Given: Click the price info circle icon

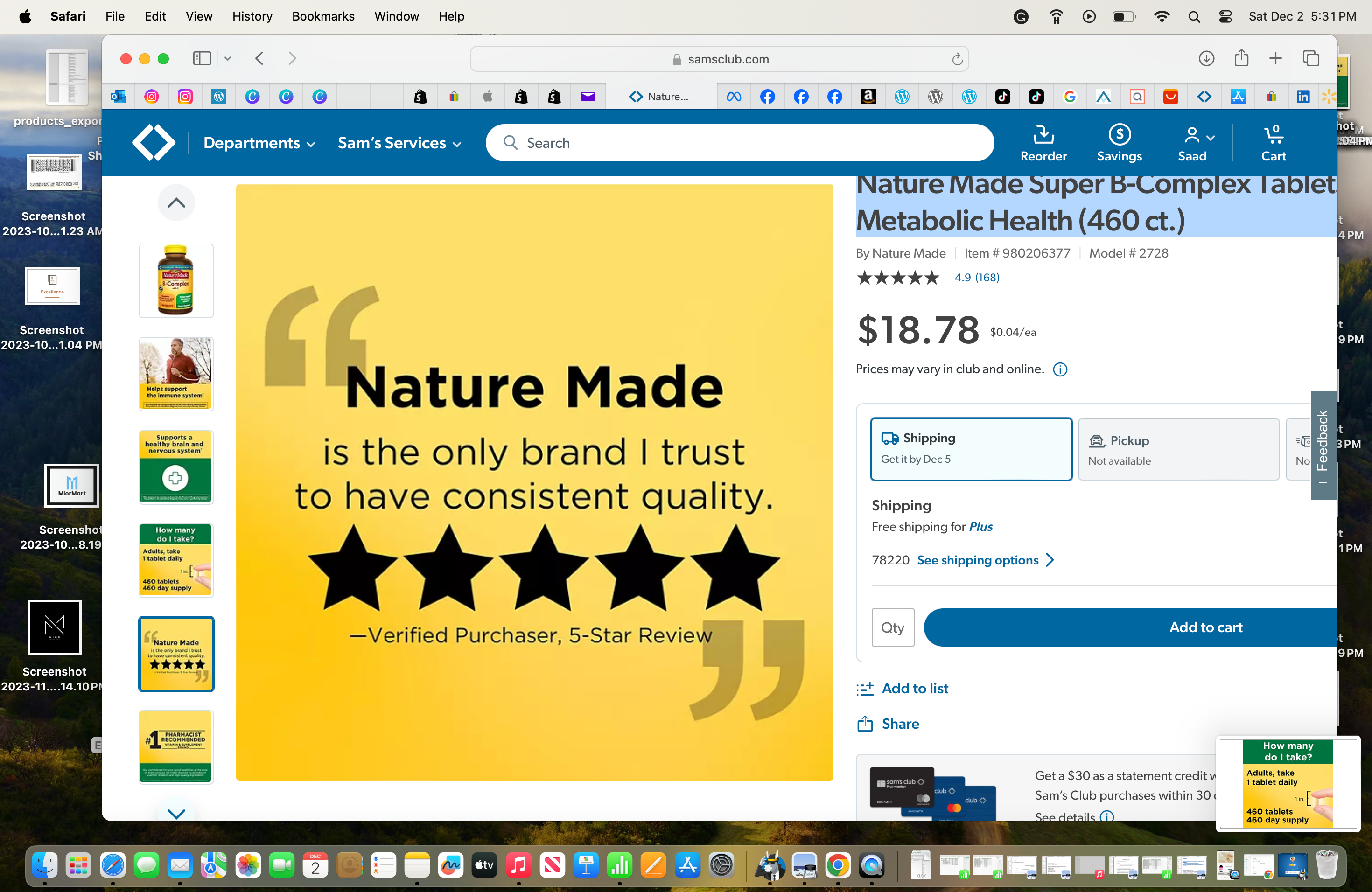Looking at the screenshot, I should (x=1060, y=369).
